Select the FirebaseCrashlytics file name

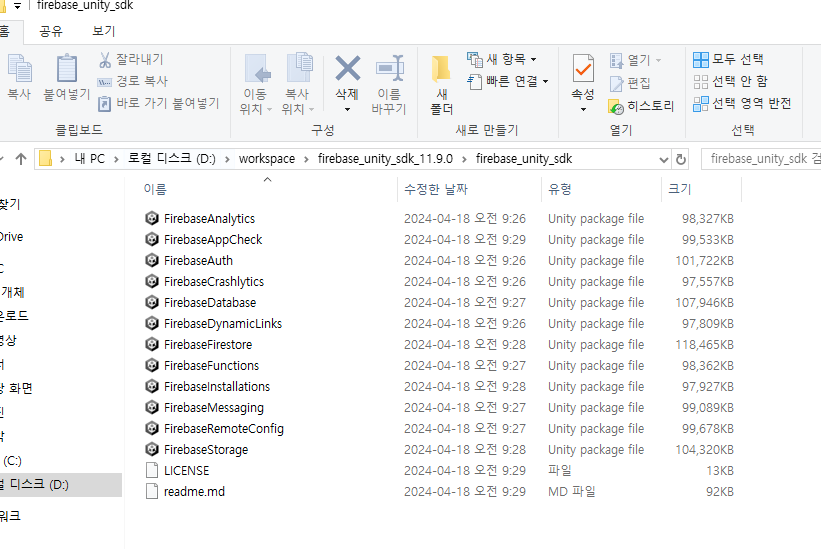(214, 282)
